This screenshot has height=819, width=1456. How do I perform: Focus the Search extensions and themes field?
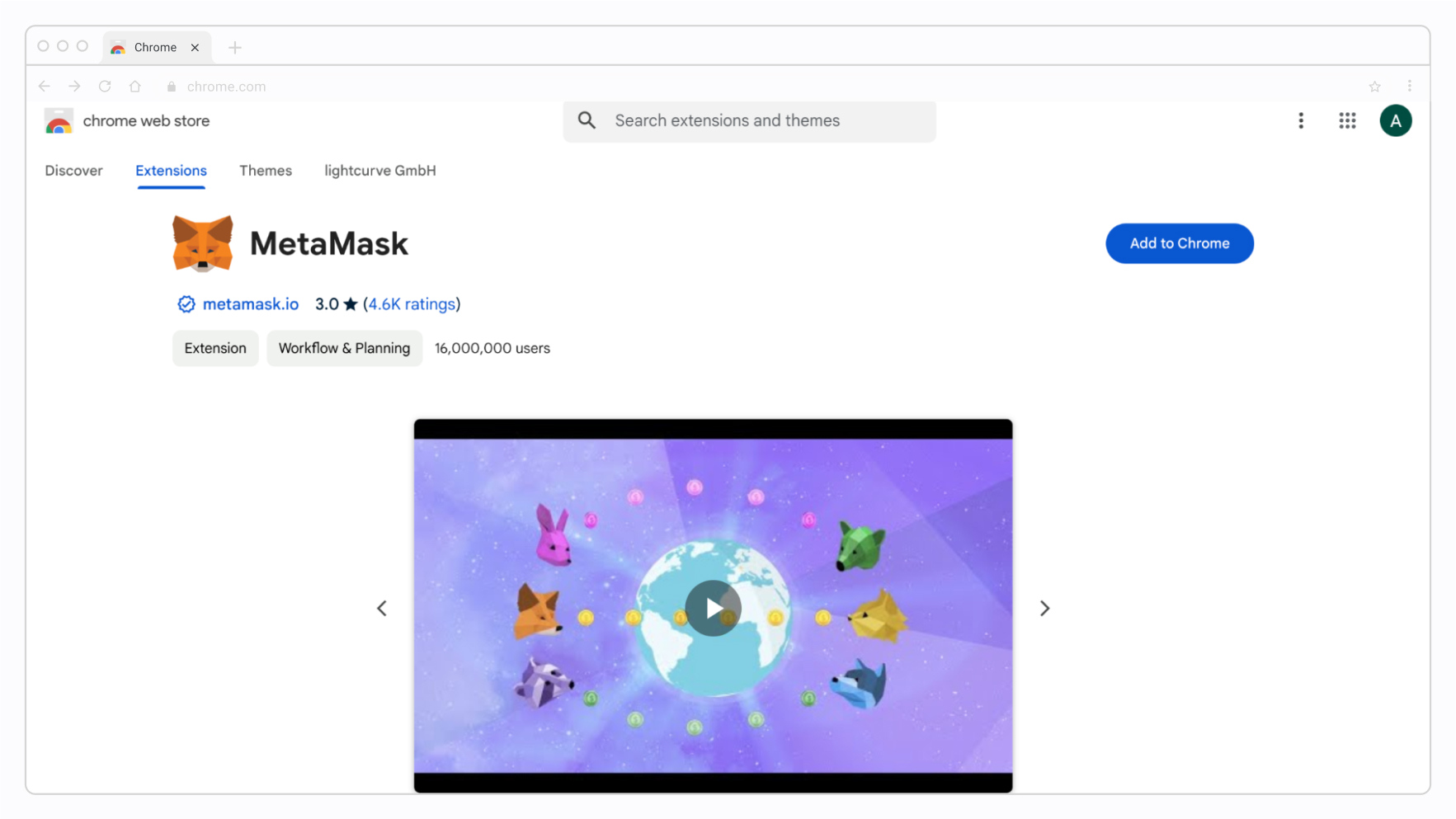(x=749, y=120)
